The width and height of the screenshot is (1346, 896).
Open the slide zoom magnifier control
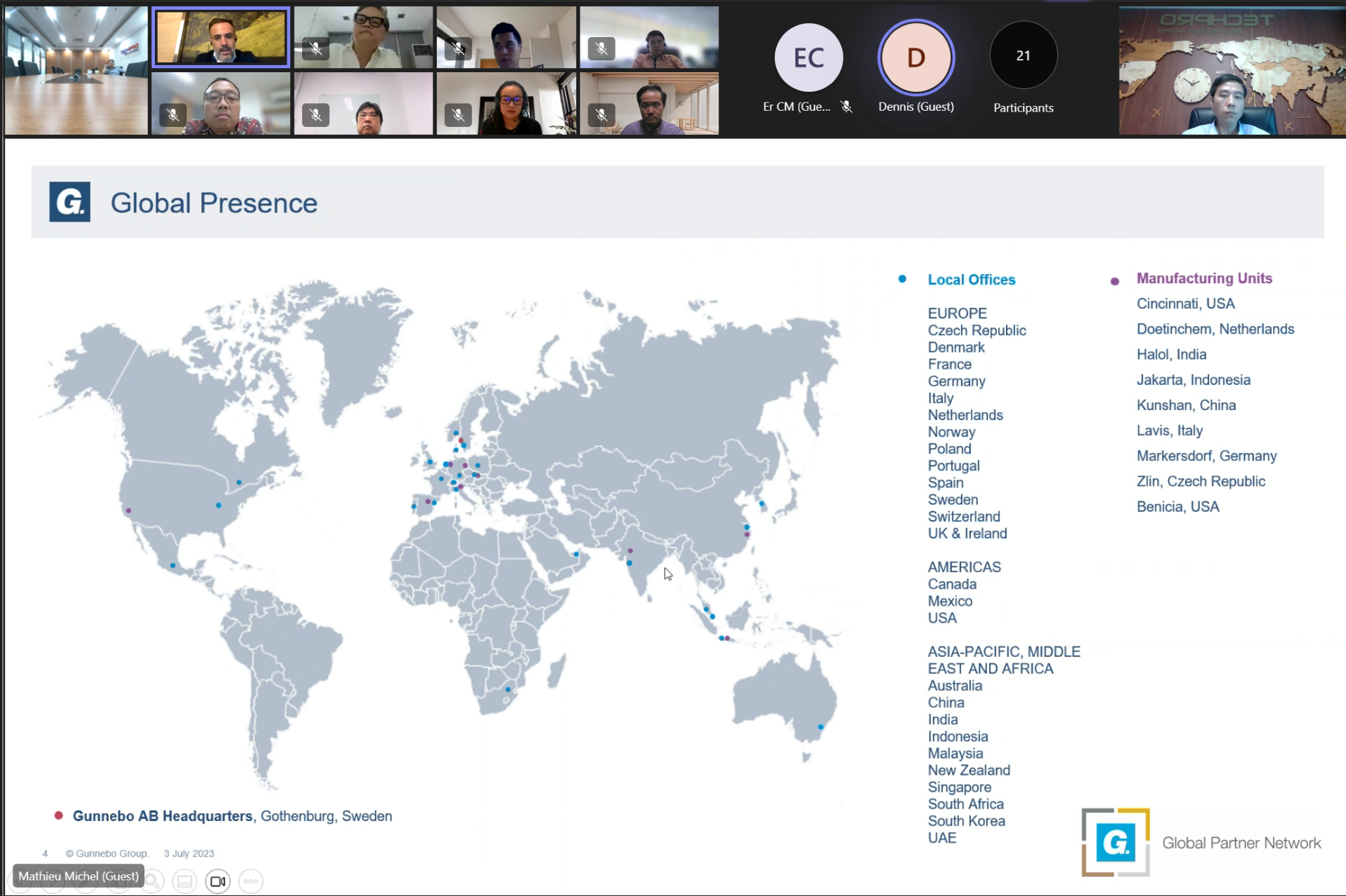click(x=153, y=881)
